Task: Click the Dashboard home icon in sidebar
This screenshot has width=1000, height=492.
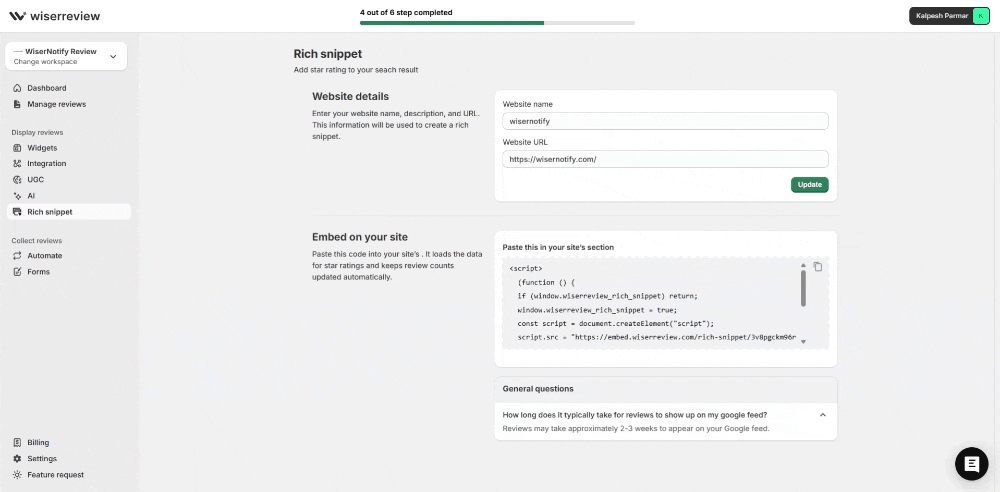Action: click(x=17, y=88)
